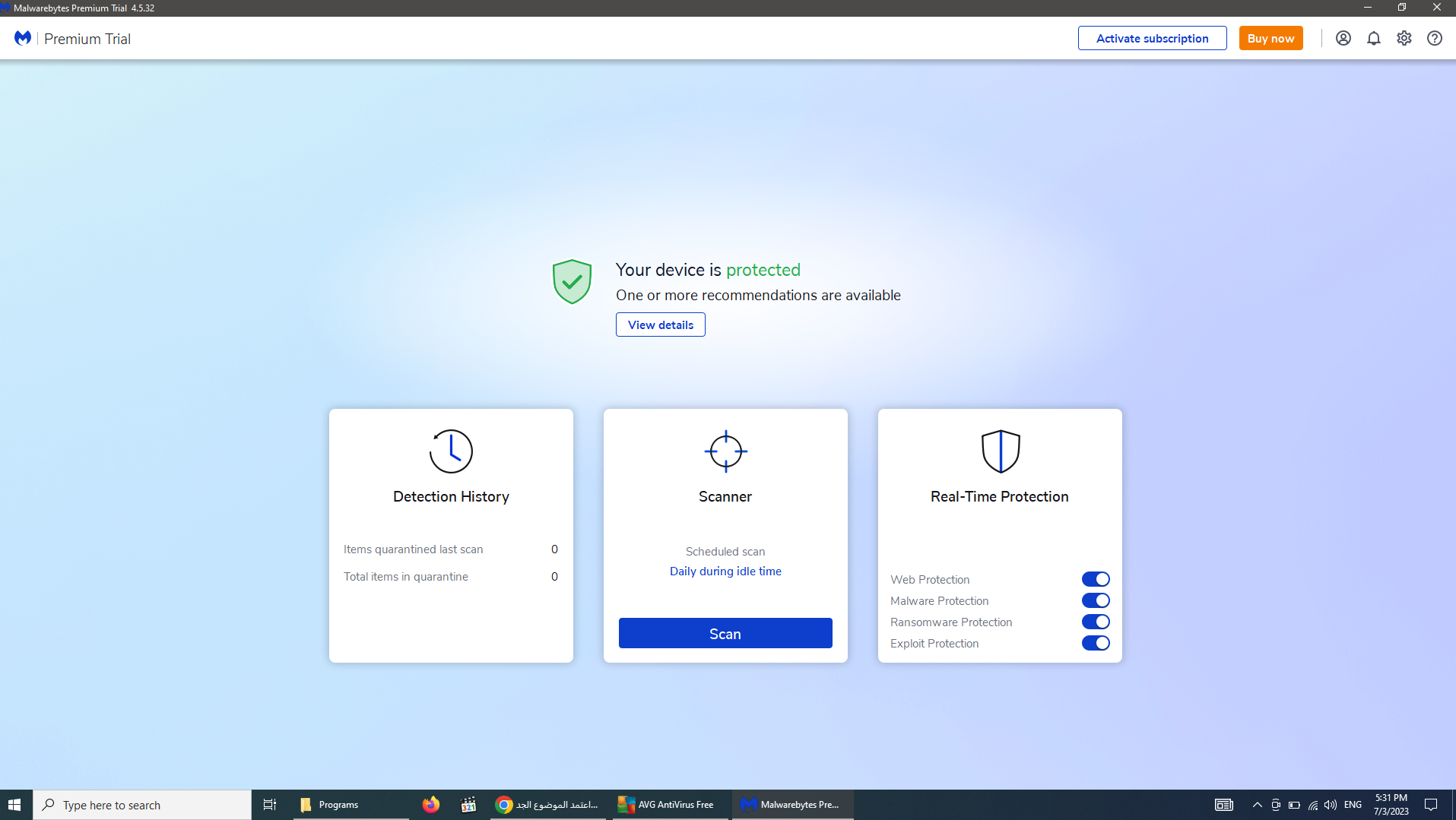Click the Real-Time Protection shield icon
1456x820 pixels.
1000,451
